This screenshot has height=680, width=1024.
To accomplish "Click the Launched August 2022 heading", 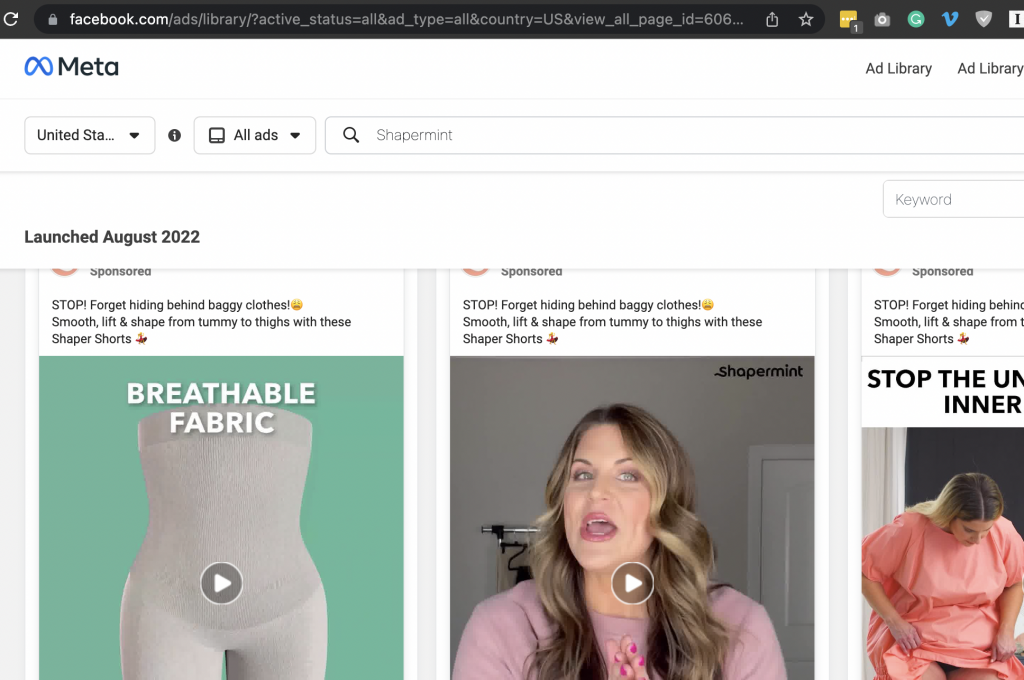I will [x=112, y=237].
